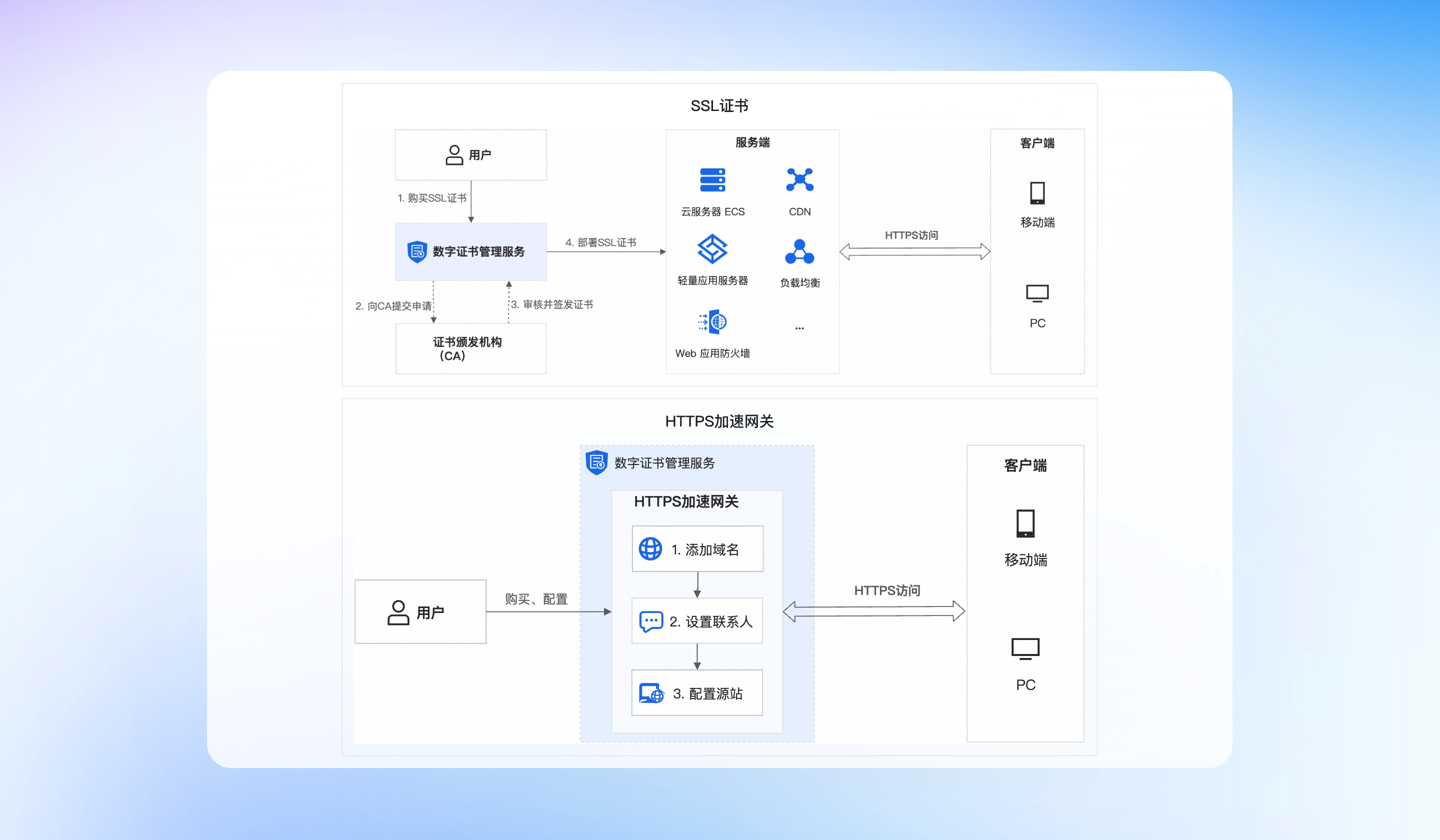This screenshot has height=840, width=1440.
Task: Click the ellipsis under 负载均衡
Action: click(x=799, y=328)
